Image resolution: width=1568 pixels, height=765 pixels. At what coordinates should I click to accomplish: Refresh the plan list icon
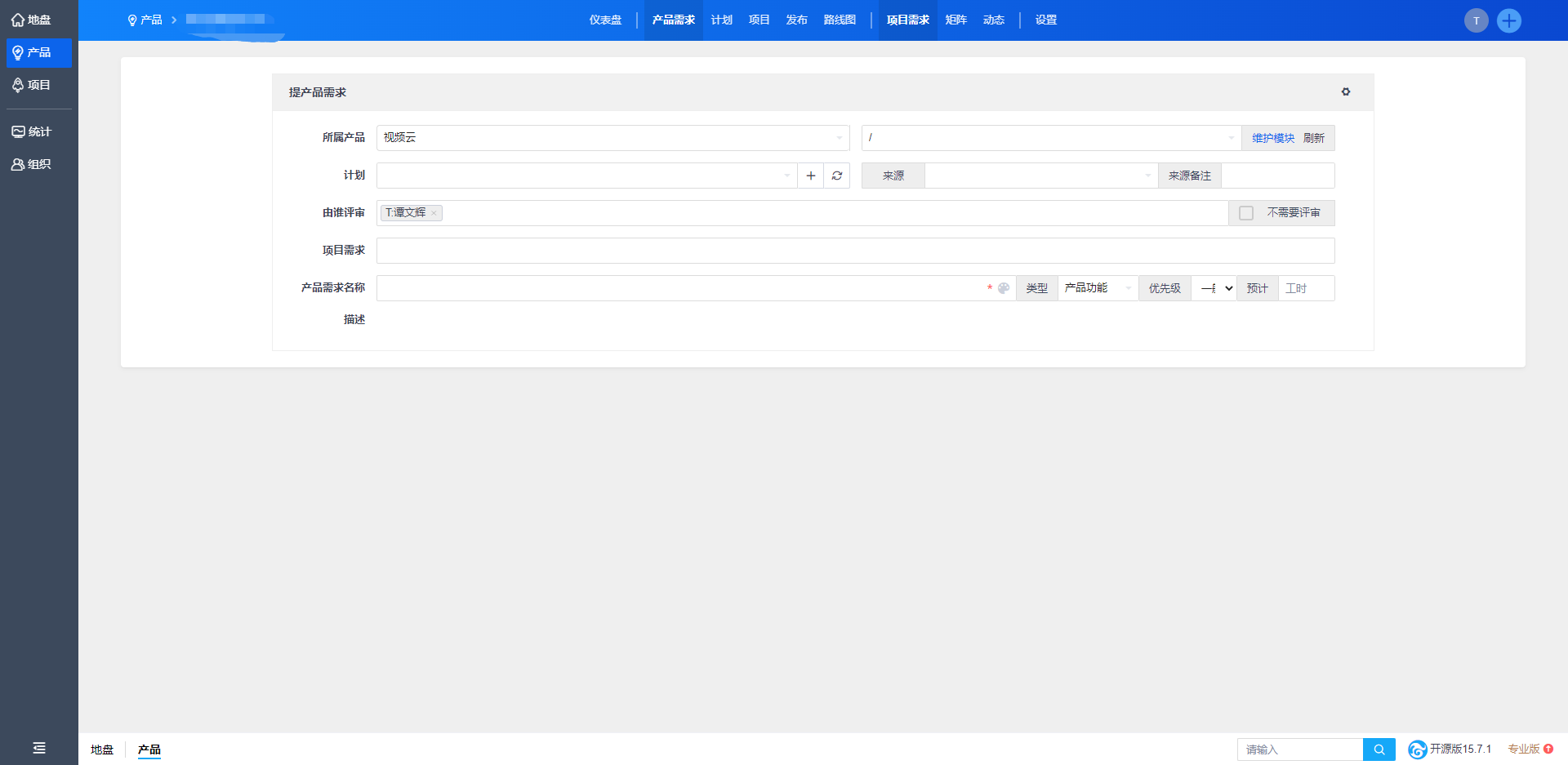[837, 176]
